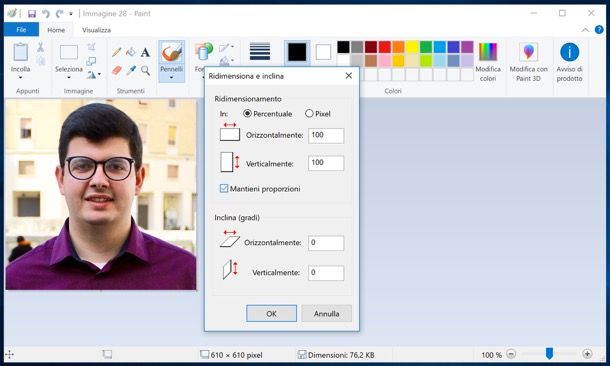
Task: Click the Seleziona rectangle tool
Action: point(69,52)
